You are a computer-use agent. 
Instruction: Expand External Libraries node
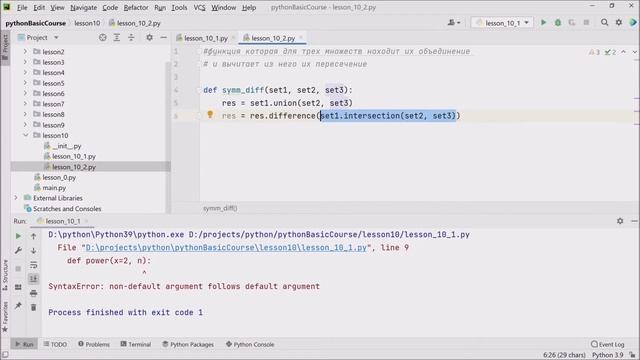[16, 198]
